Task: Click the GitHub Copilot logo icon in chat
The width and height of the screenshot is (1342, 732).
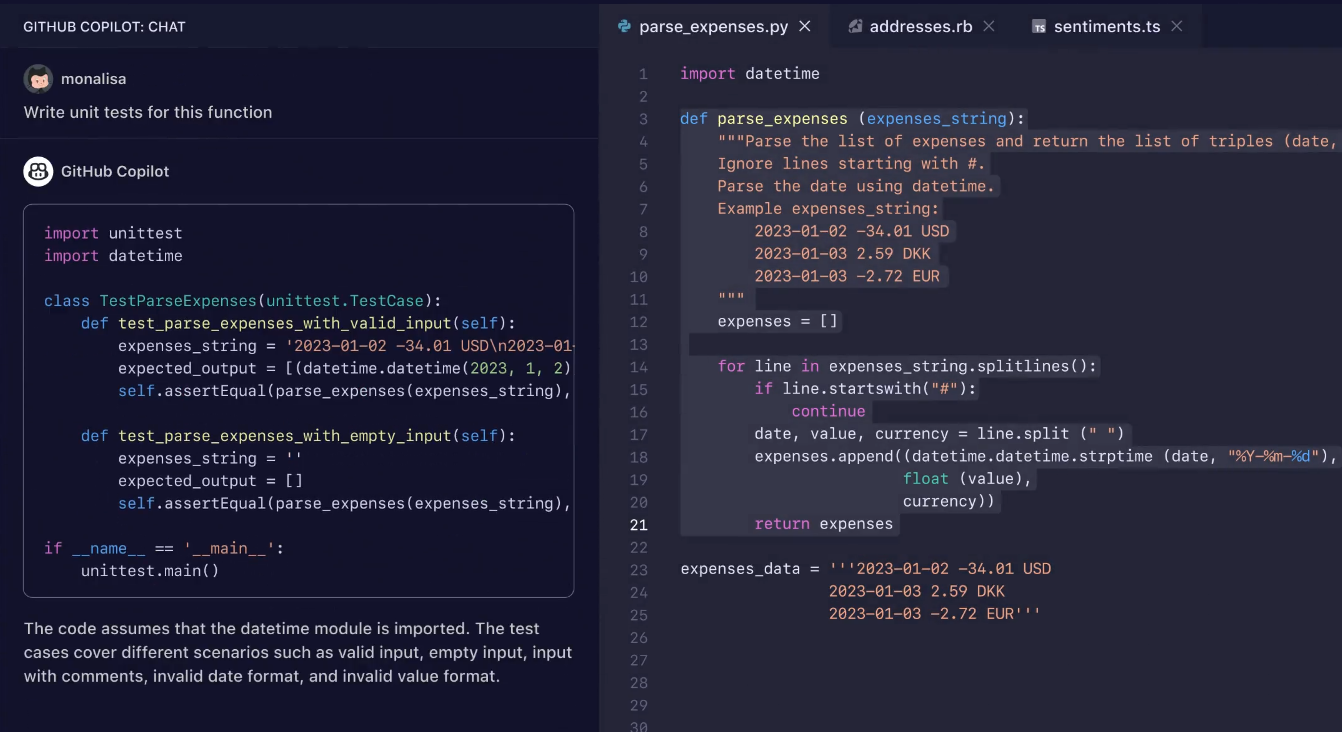Action: point(38,171)
